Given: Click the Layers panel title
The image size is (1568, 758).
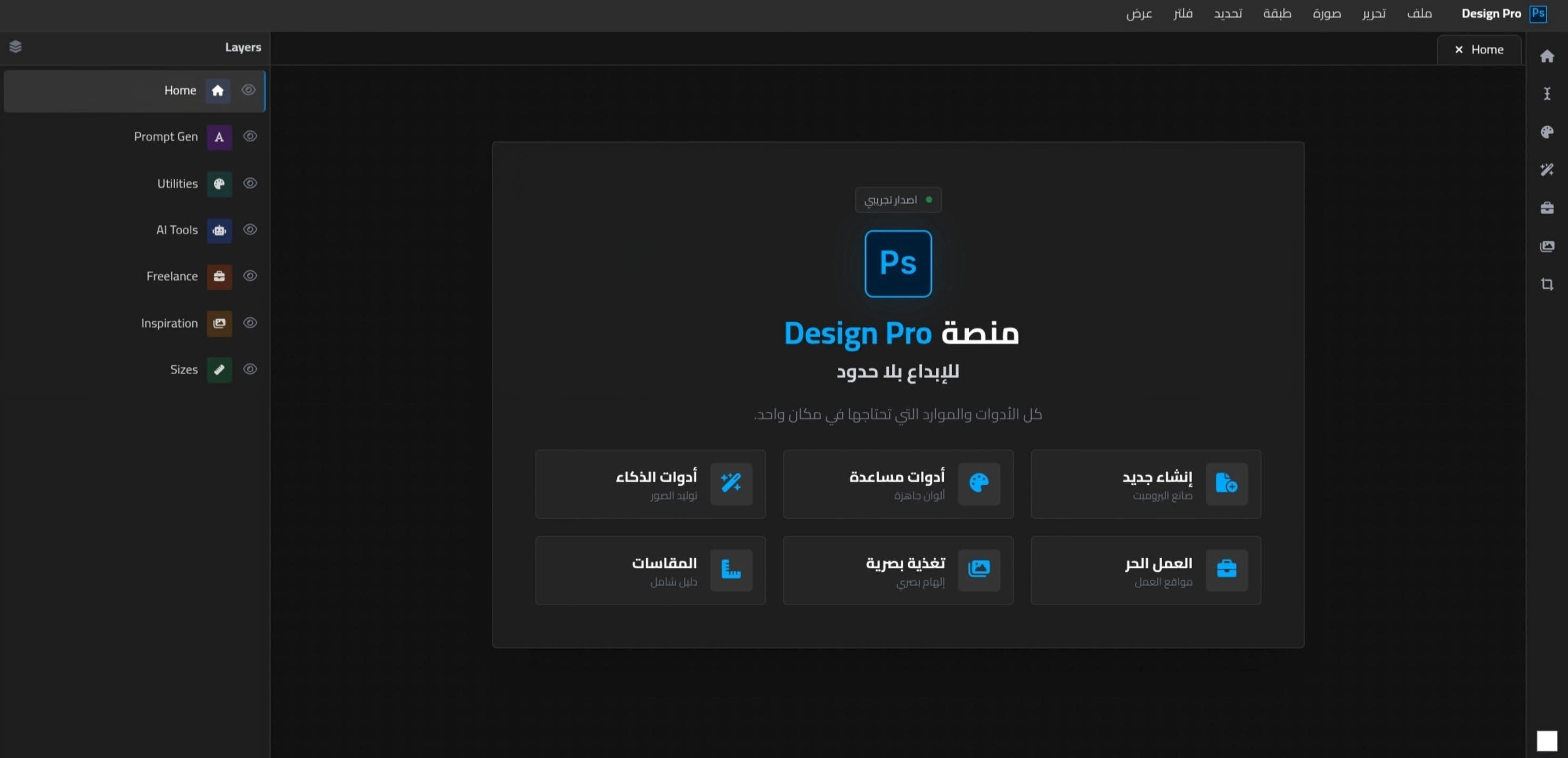Looking at the screenshot, I should 243,47.
